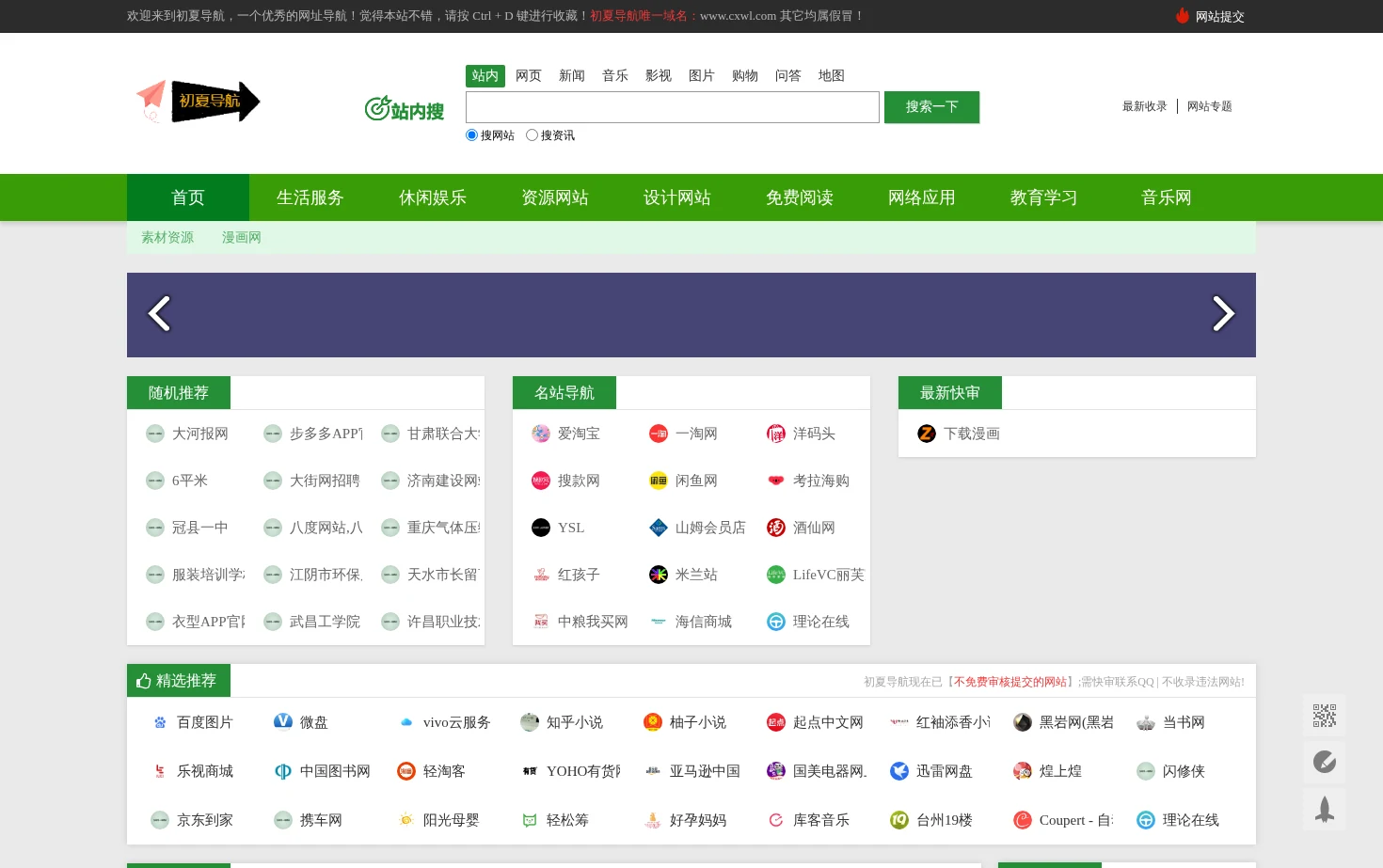Open the 网站专题 link

tap(1210, 106)
